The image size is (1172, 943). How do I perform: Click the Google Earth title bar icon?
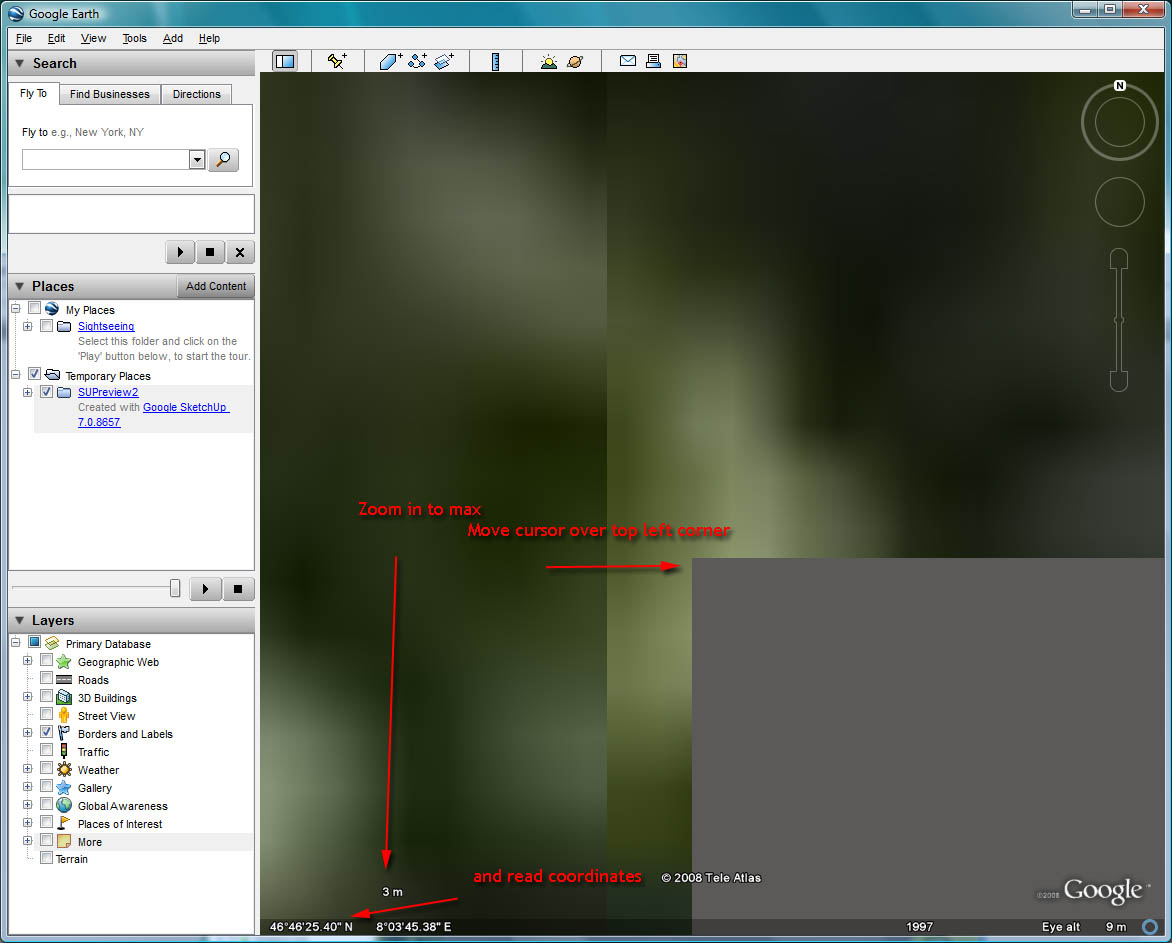(x=16, y=13)
